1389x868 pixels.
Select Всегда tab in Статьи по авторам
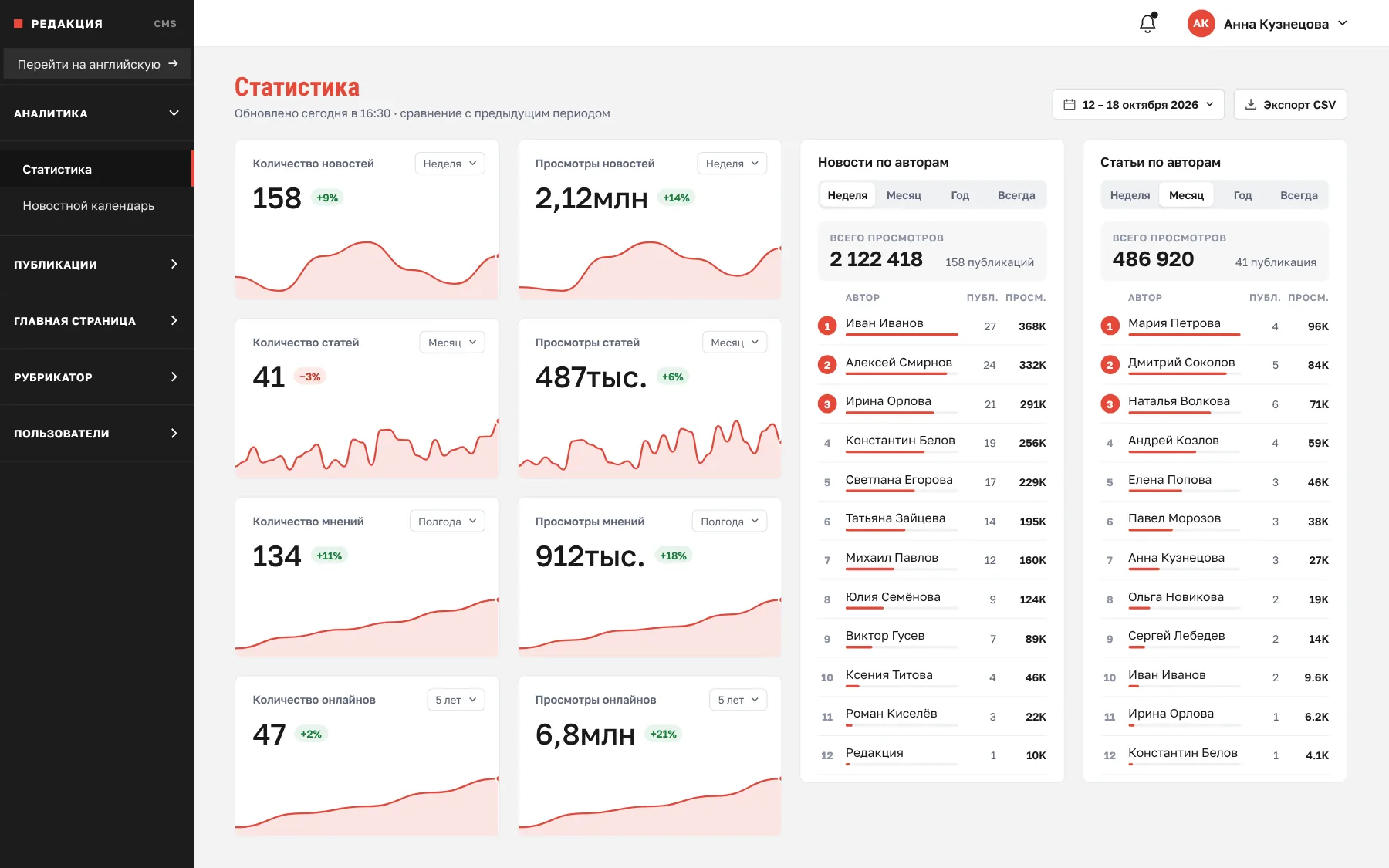coord(1299,195)
